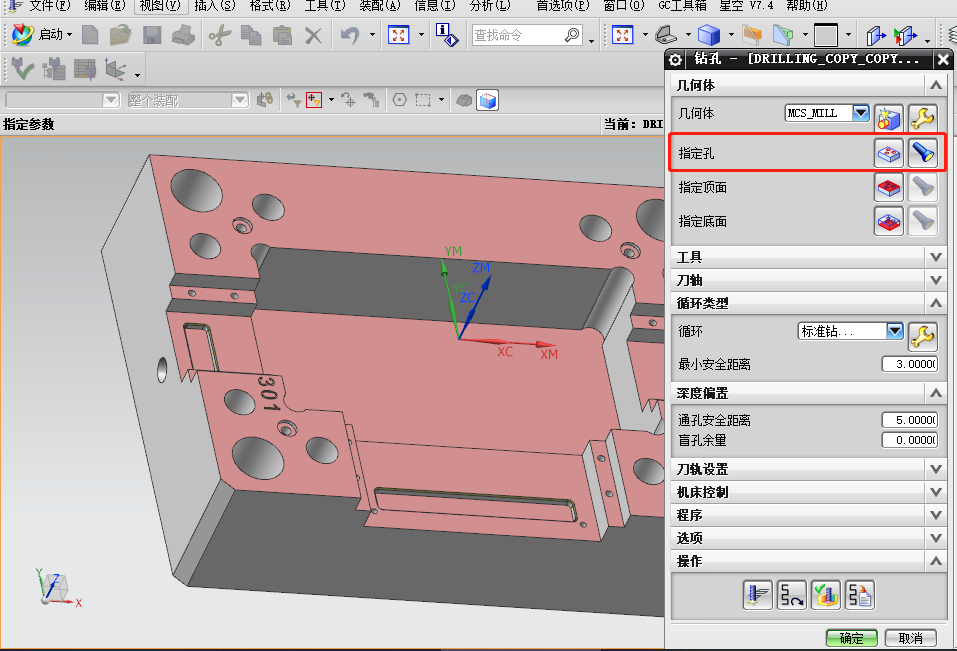Click the 指定孔 flashlight display icon
The image size is (957, 651).
921,153
